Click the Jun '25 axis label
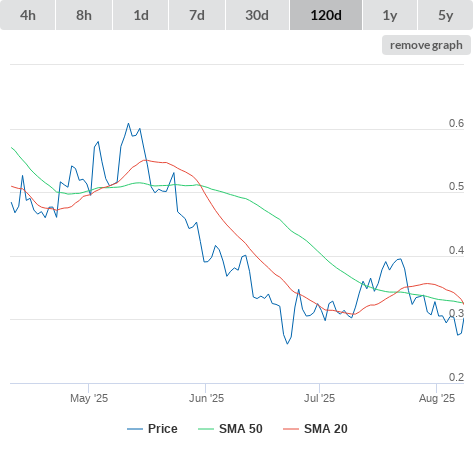The image size is (474, 455). click(x=206, y=398)
